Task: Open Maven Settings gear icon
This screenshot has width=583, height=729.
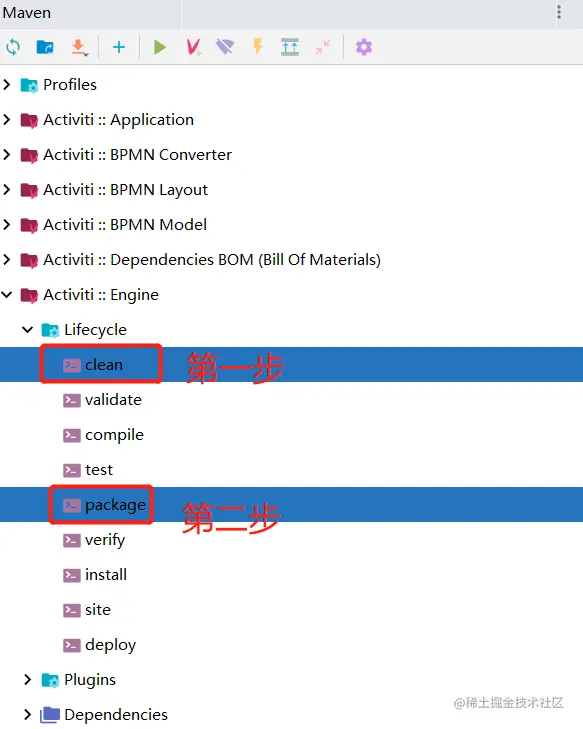Action: [x=364, y=47]
